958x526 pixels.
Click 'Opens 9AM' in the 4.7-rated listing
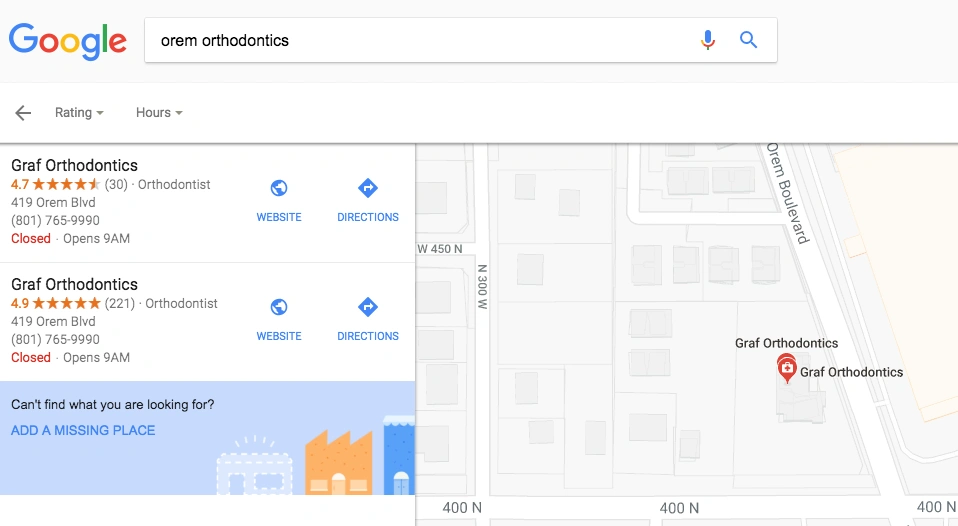click(97, 238)
